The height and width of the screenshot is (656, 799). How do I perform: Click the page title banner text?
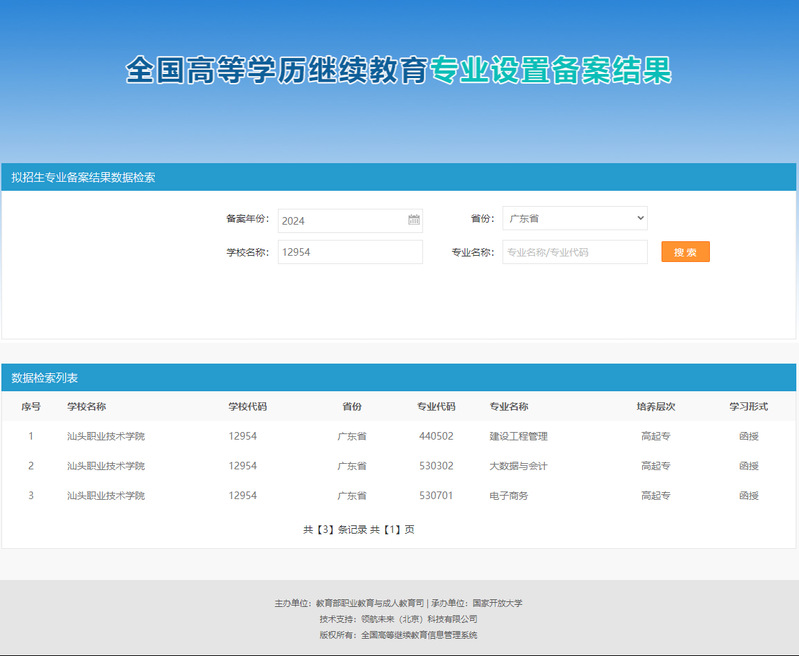398,71
